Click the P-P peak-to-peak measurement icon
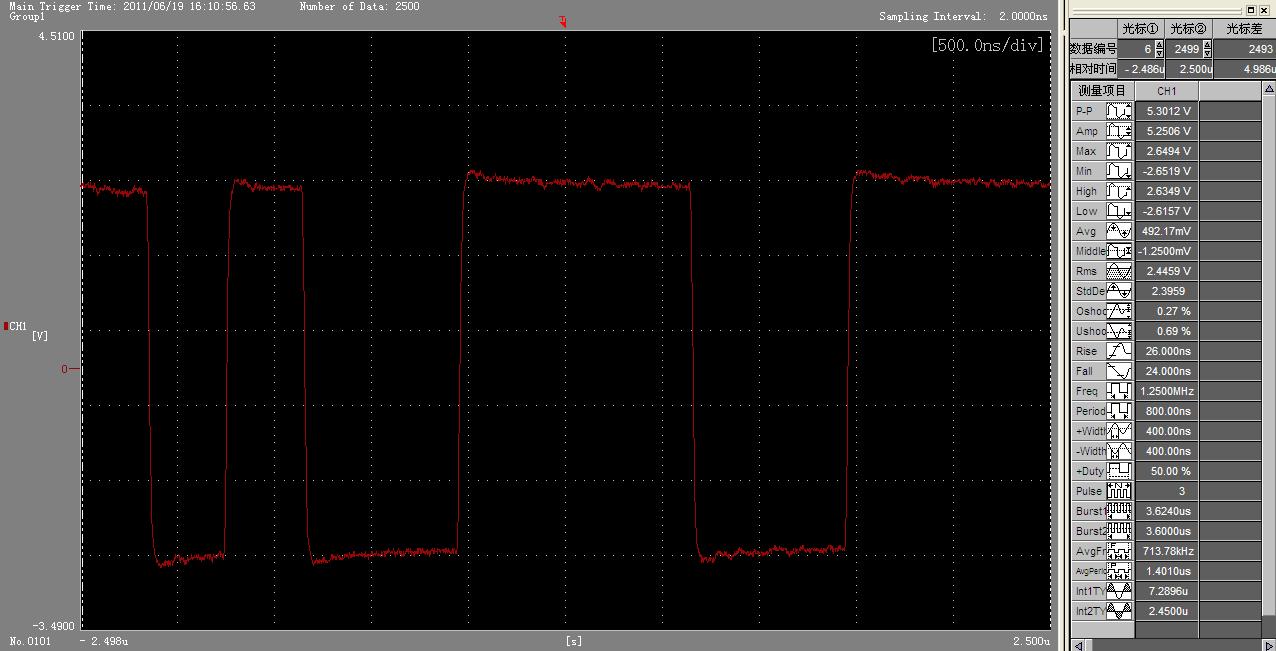 pos(1119,111)
